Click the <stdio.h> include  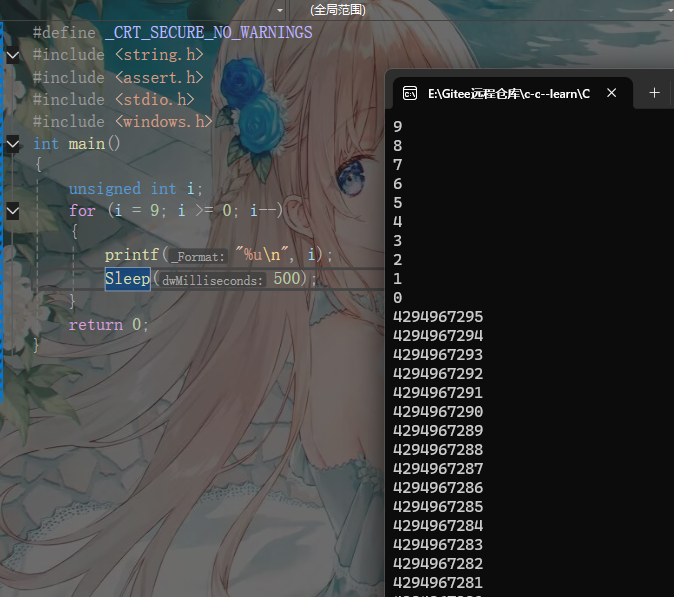click(x=155, y=100)
